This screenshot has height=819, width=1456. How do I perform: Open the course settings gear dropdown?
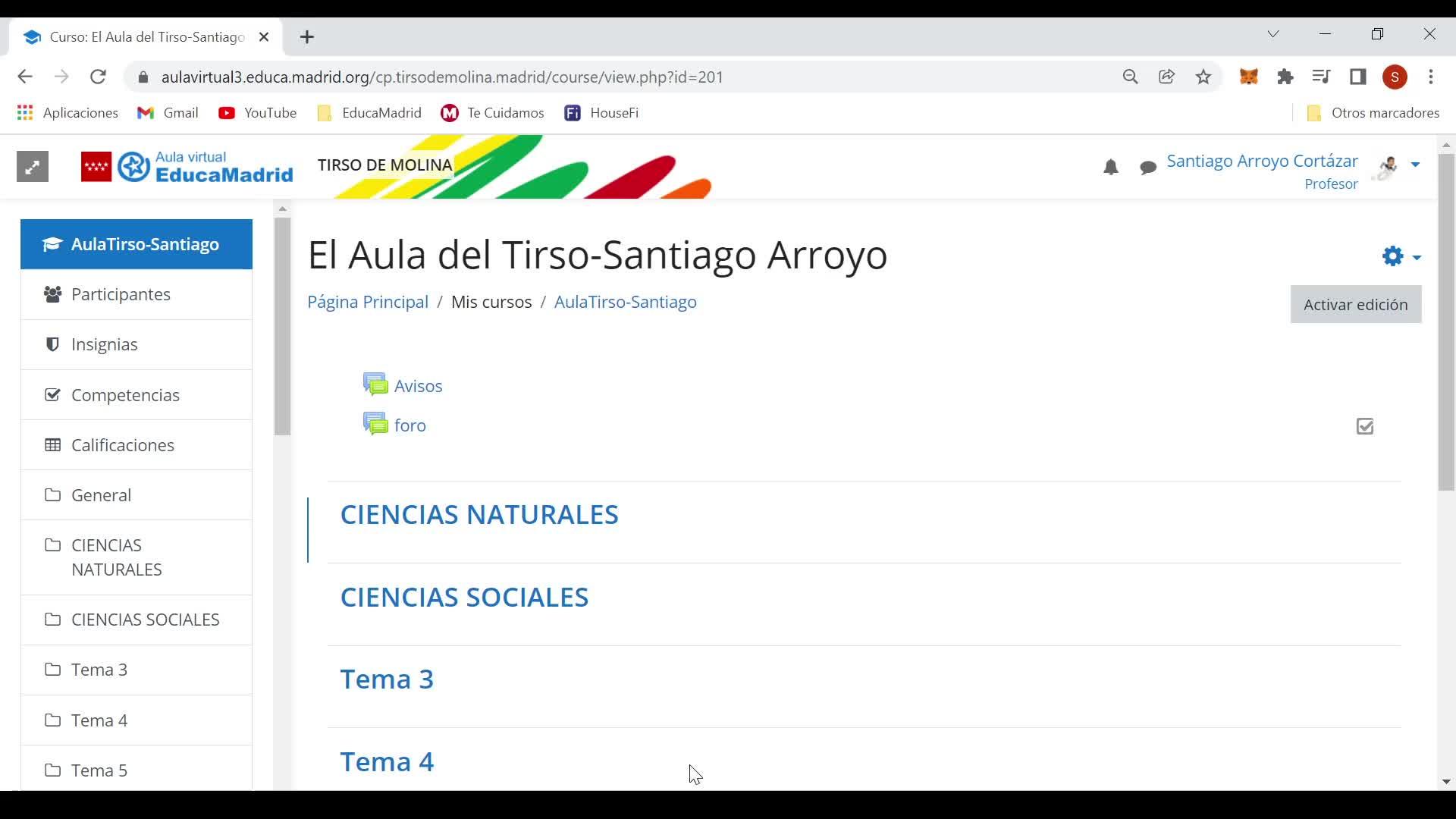tap(1401, 256)
